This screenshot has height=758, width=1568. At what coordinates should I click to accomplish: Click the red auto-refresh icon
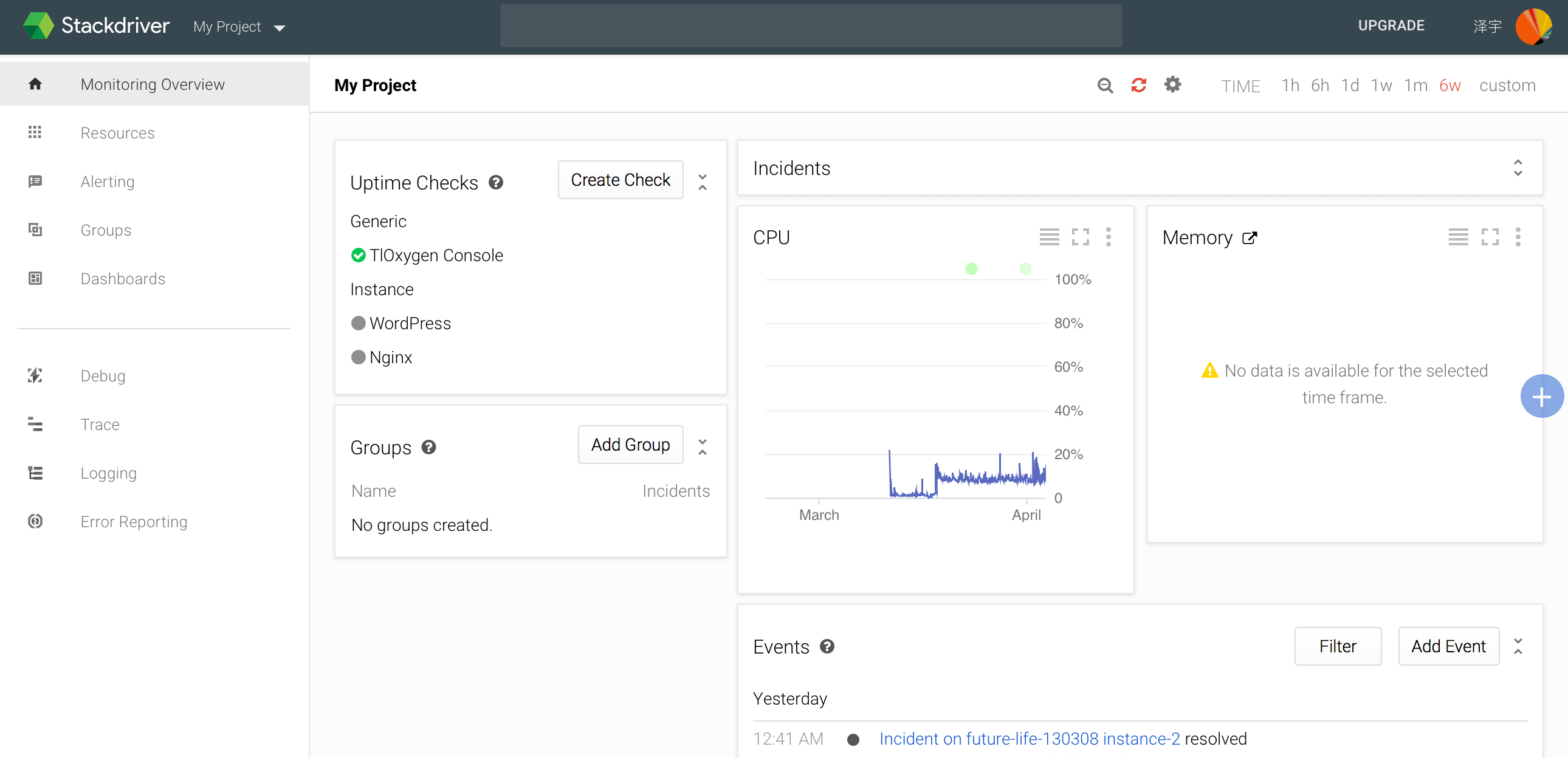tap(1139, 85)
